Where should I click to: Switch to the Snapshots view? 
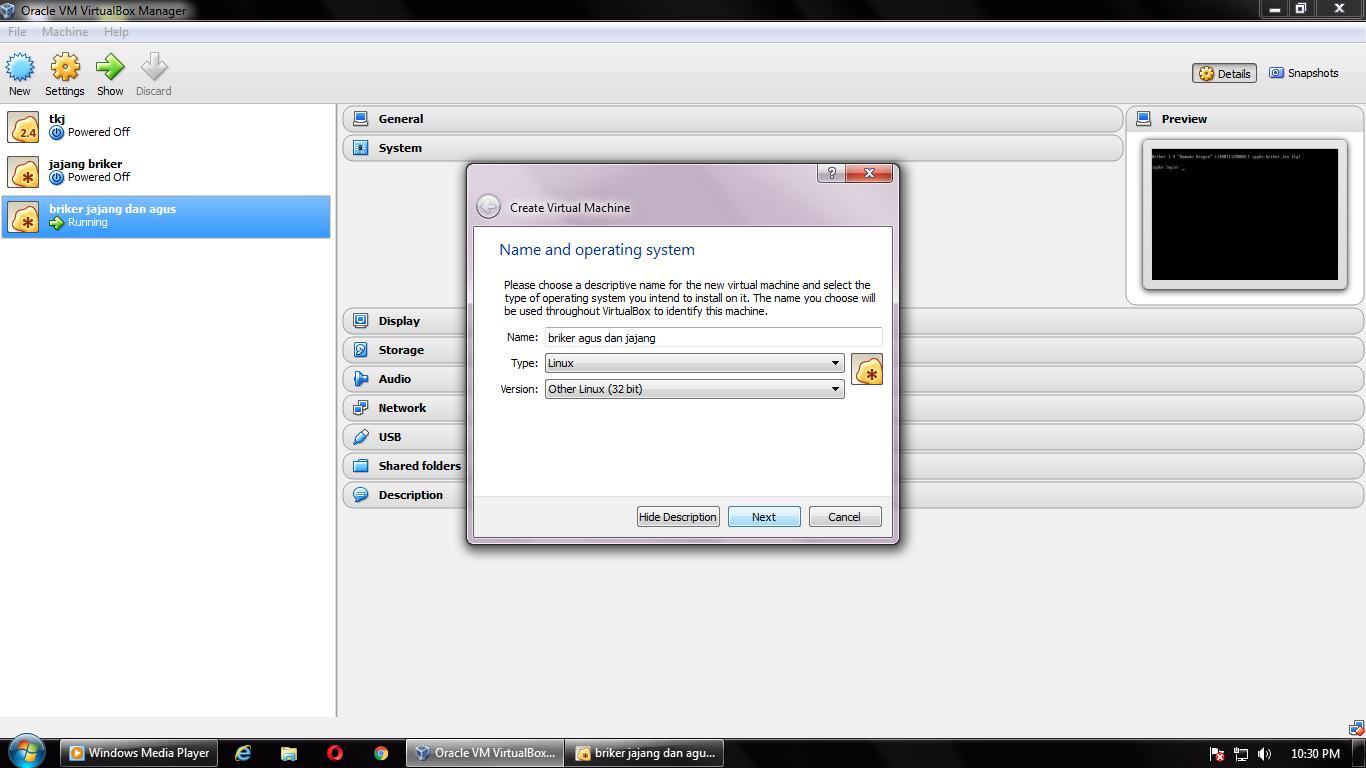(1303, 73)
